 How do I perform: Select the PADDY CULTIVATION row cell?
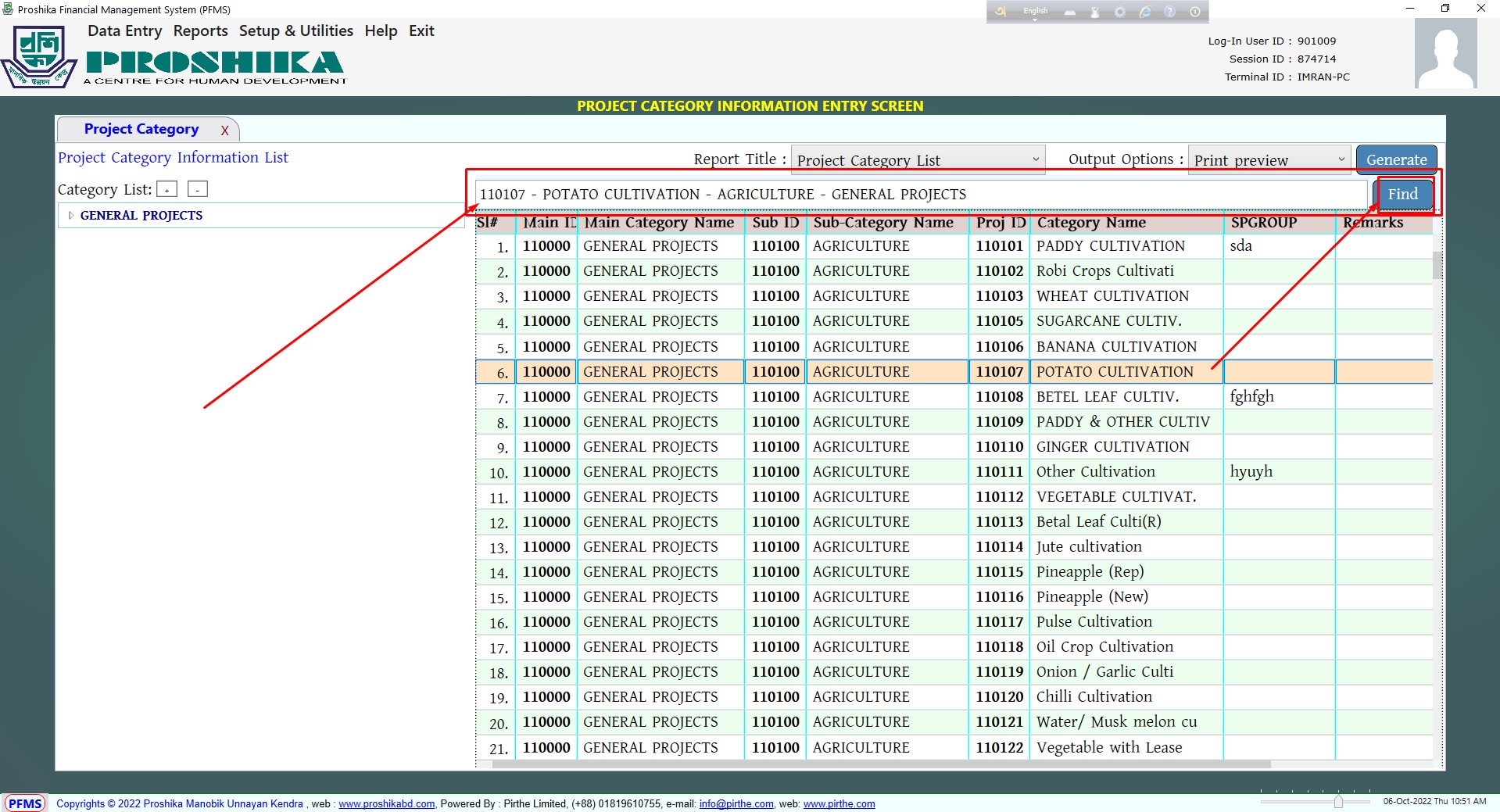[x=1126, y=246]
